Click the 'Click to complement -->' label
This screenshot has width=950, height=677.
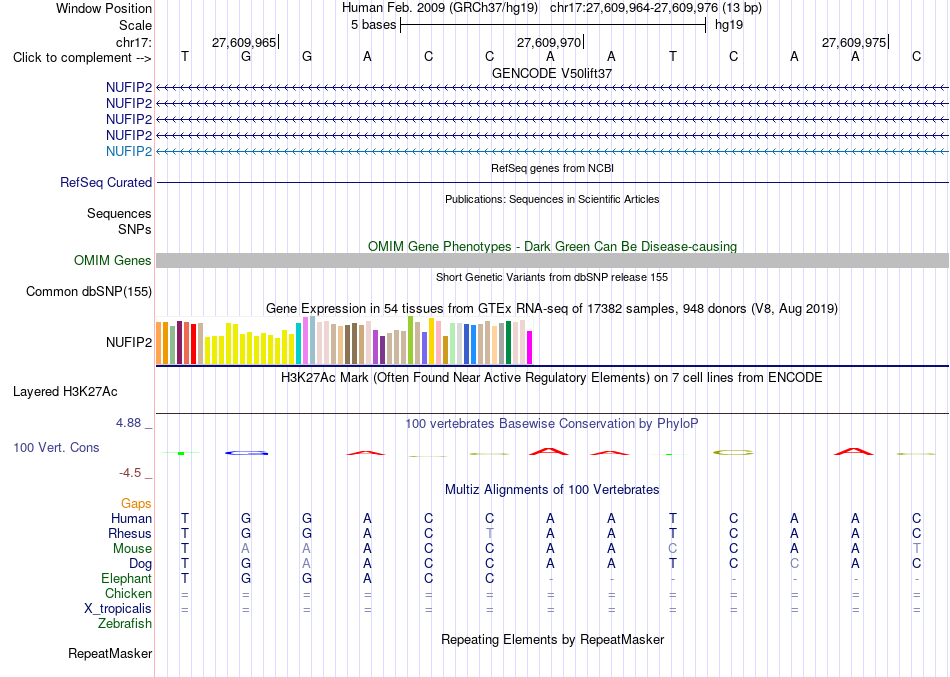82,58
